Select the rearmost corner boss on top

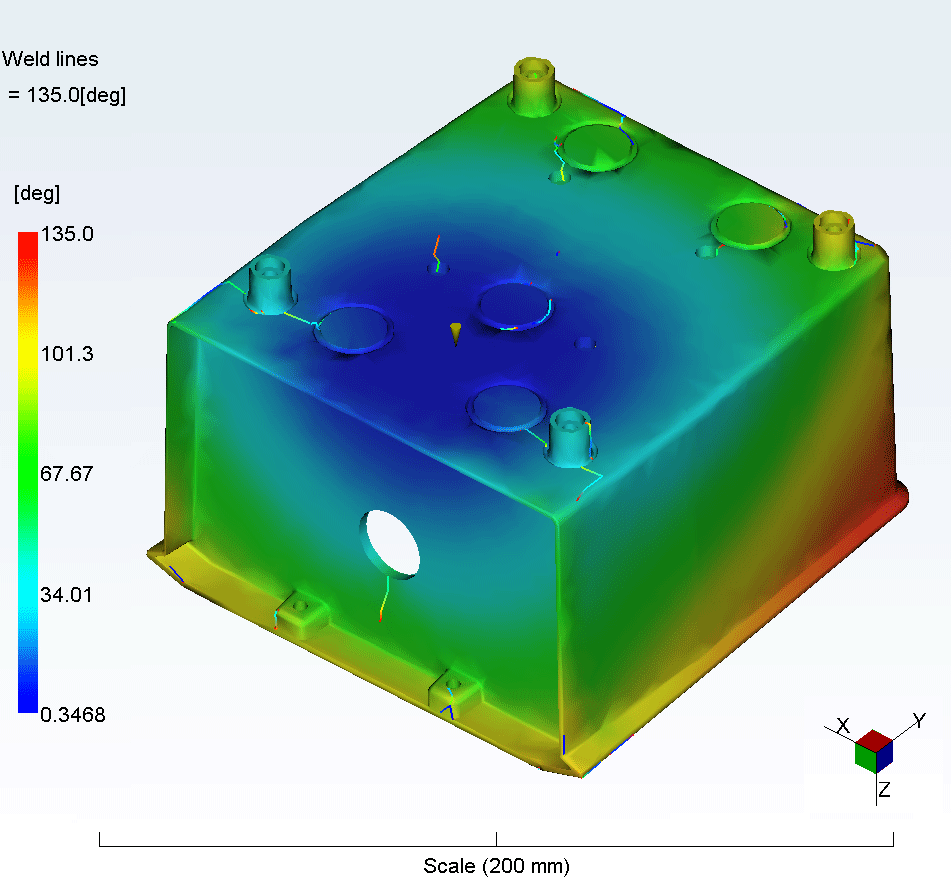click(x=534, y=84)
